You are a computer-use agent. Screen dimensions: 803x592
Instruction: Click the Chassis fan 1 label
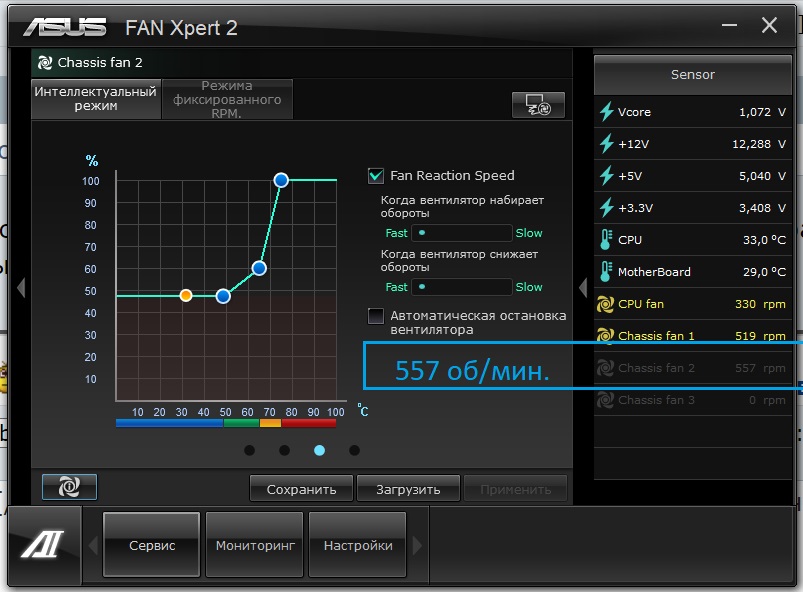click(656, 336)
